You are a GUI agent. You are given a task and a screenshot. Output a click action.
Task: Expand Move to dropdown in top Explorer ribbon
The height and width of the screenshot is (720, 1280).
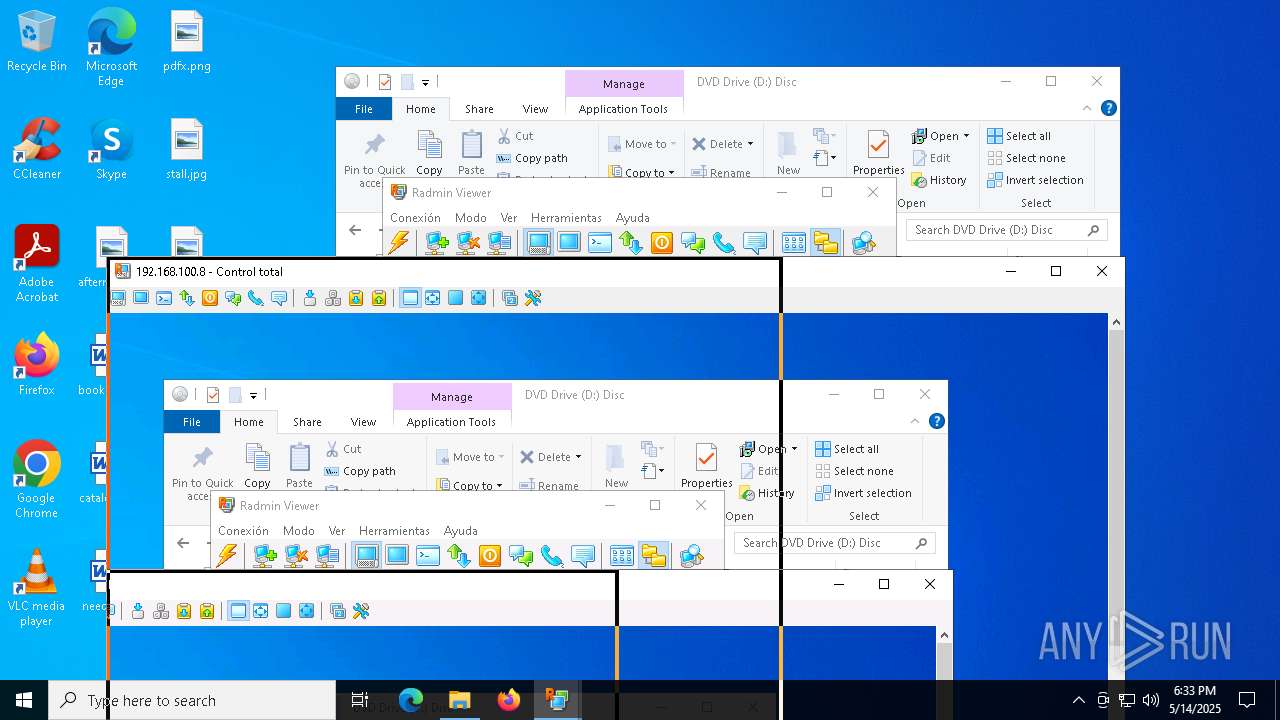673,144
